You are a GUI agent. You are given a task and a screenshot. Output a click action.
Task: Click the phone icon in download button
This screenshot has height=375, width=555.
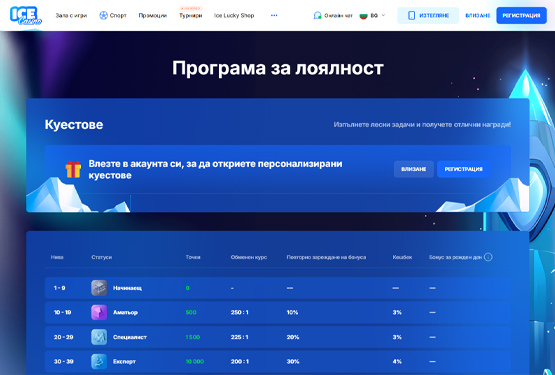(x=411, y=16)
